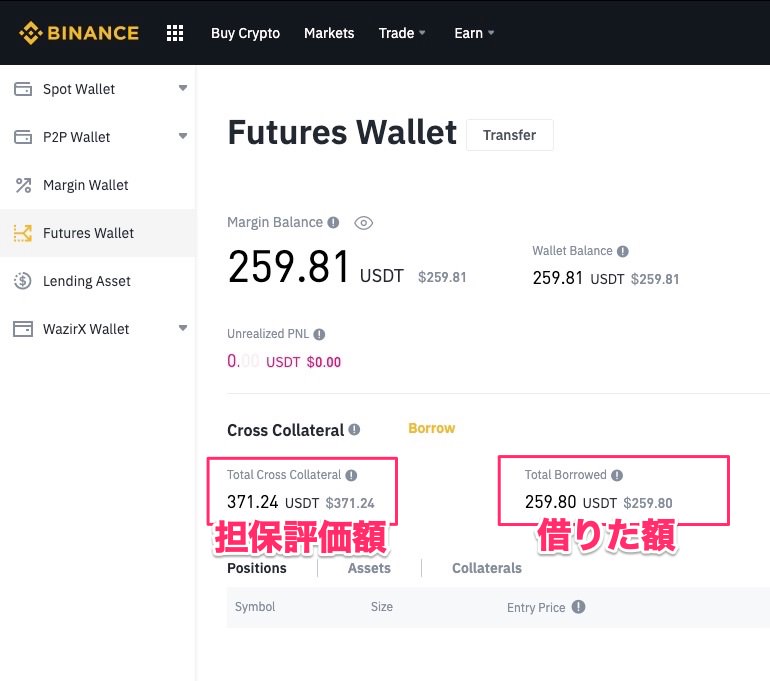Screen dimensions: 770x681
Task: Click info icon next to Unrealized PNL
Action: (319, 334)
